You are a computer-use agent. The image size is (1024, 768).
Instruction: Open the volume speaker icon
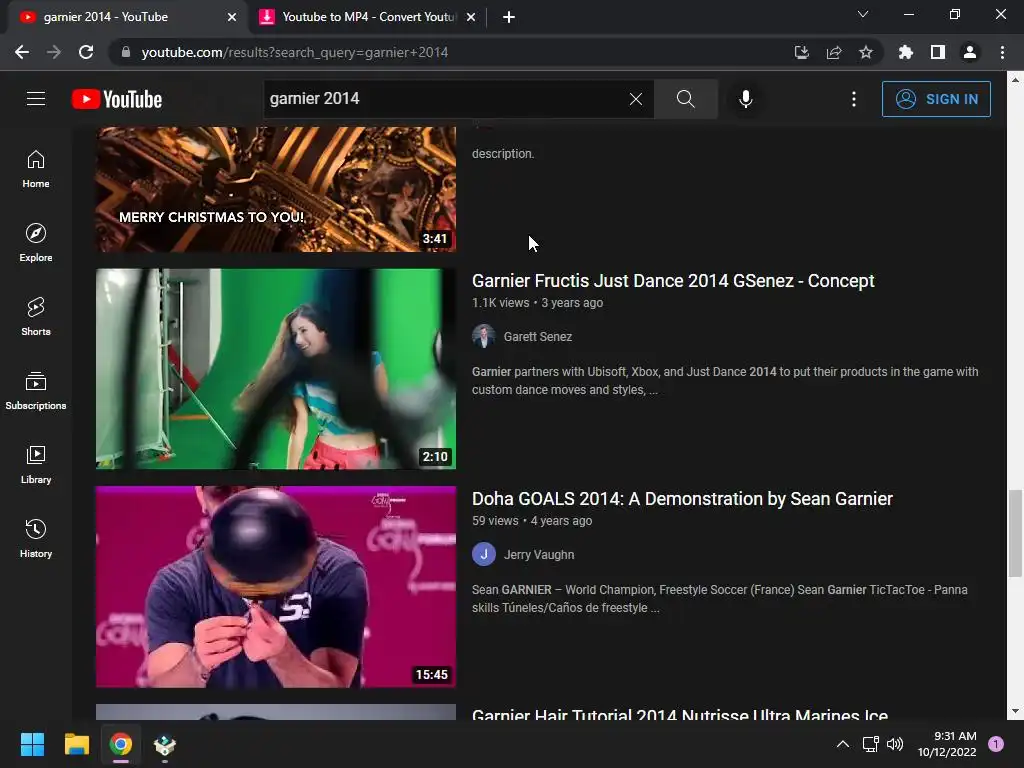tap(895, 744)
